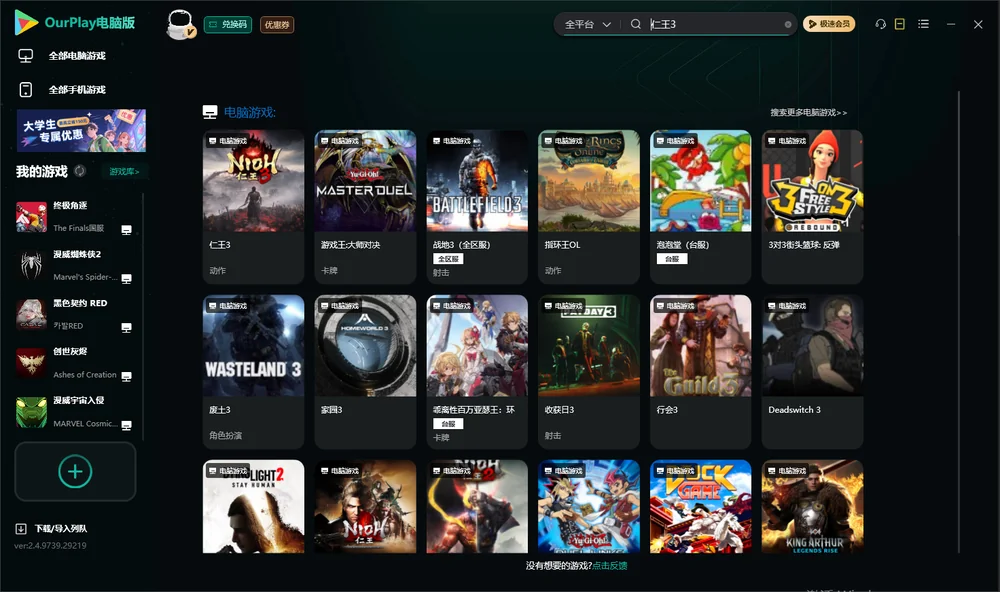This screenshot has height=592, width=1000.
Task: Open the King Arthur game cover
Action: tap(812, 507)
